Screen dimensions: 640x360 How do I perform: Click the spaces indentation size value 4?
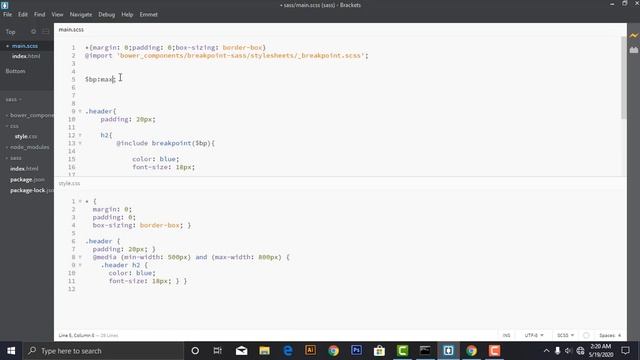coord(619,335)
